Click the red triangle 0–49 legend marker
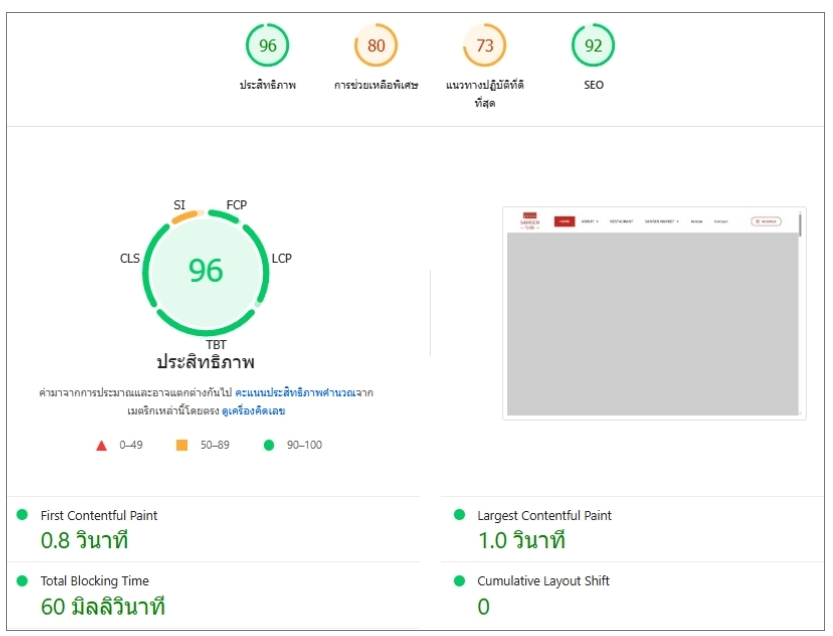The height and width of the screenshot is (636, 833). pyautogui.click(x=101, y=445)
